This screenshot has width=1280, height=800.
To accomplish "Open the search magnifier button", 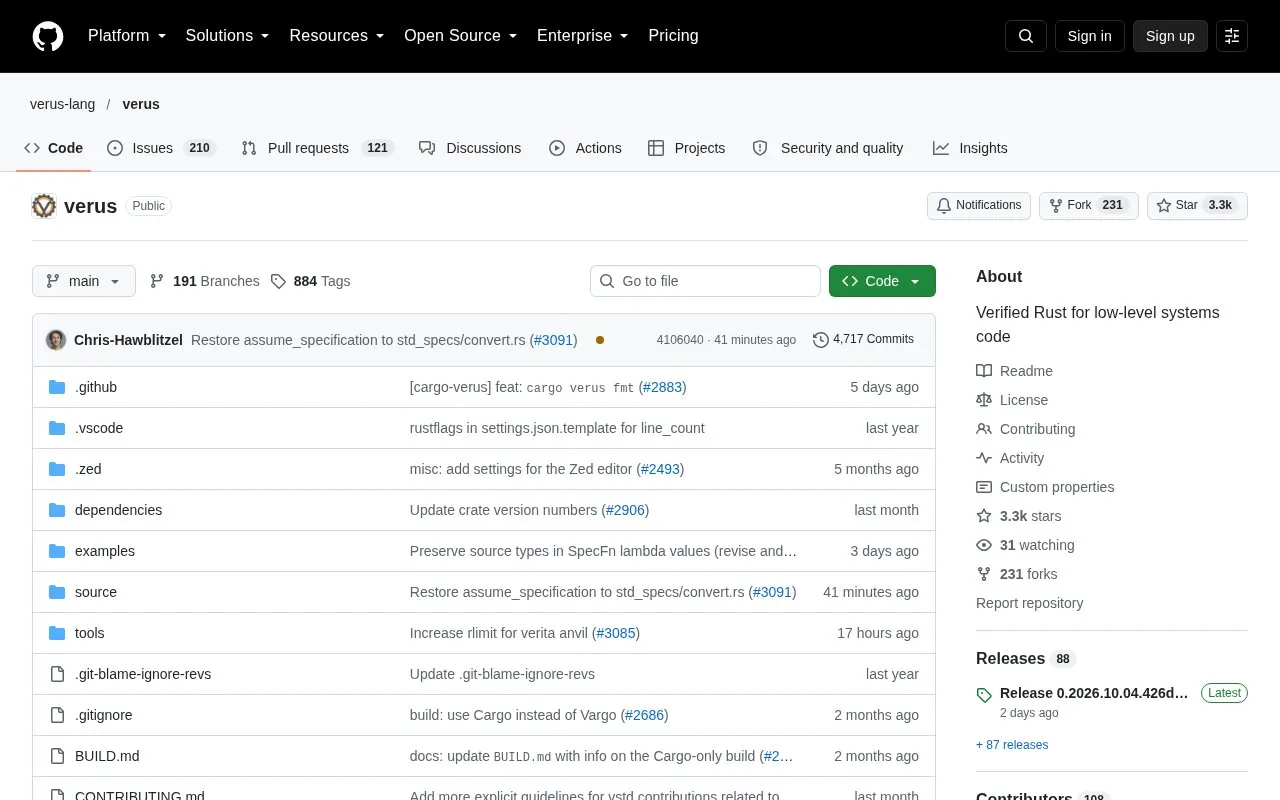I will pos(1026,36).
